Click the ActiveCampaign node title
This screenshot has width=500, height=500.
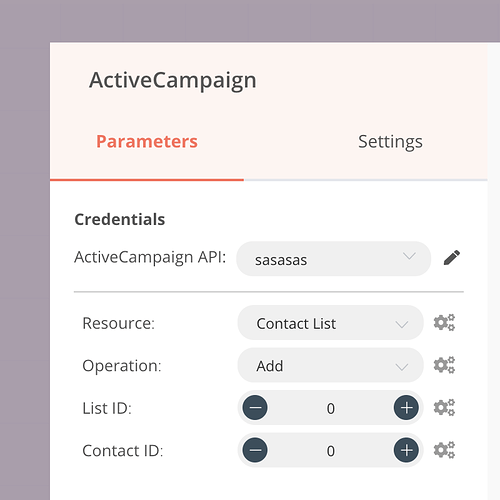tap(173, 81)
